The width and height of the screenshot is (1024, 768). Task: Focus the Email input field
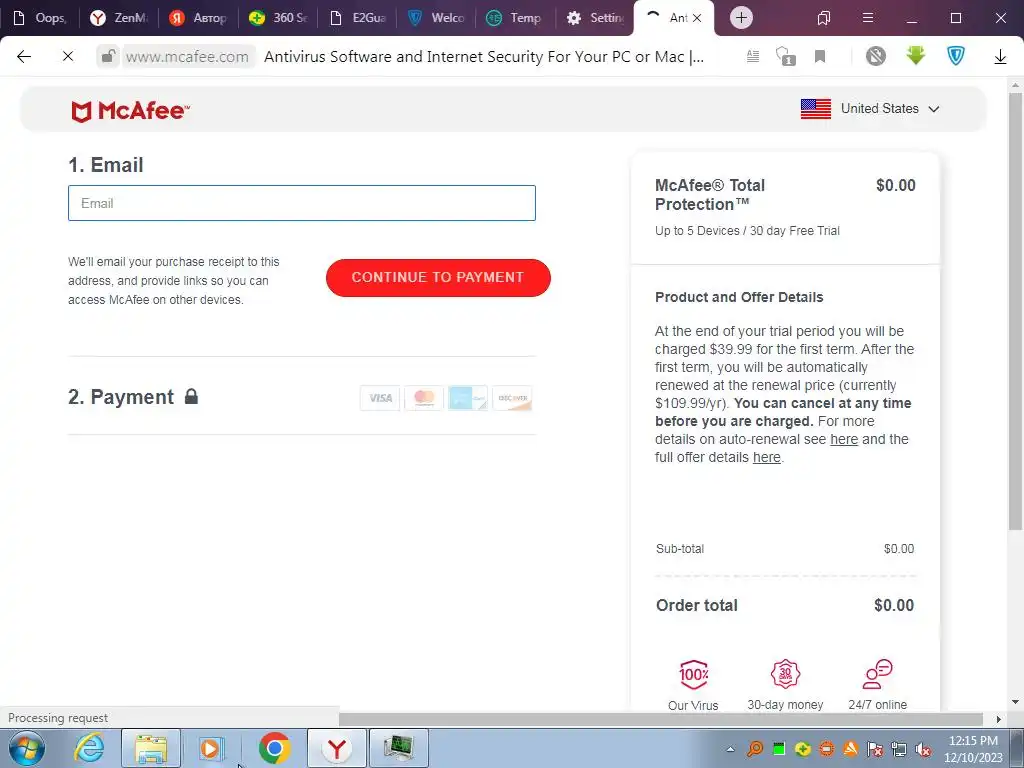pyautogui.click(x=302, y=203)
